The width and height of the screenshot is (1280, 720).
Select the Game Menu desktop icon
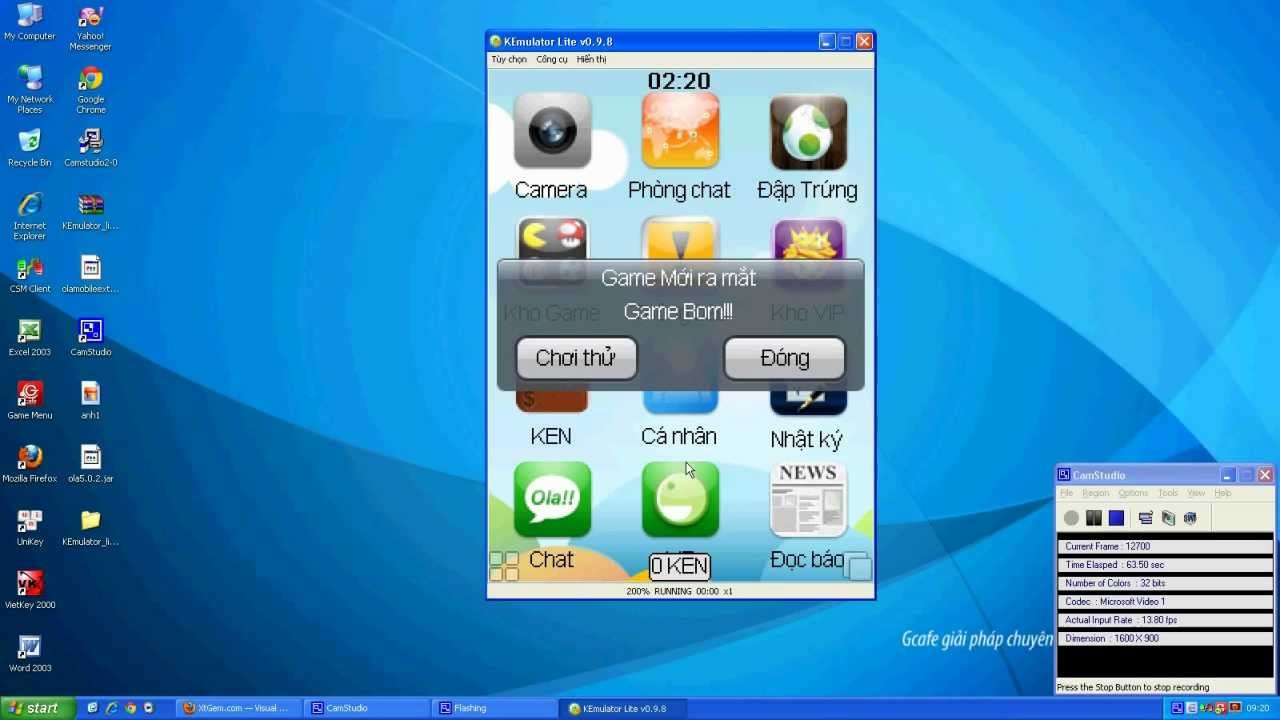[x=30, y=400]
